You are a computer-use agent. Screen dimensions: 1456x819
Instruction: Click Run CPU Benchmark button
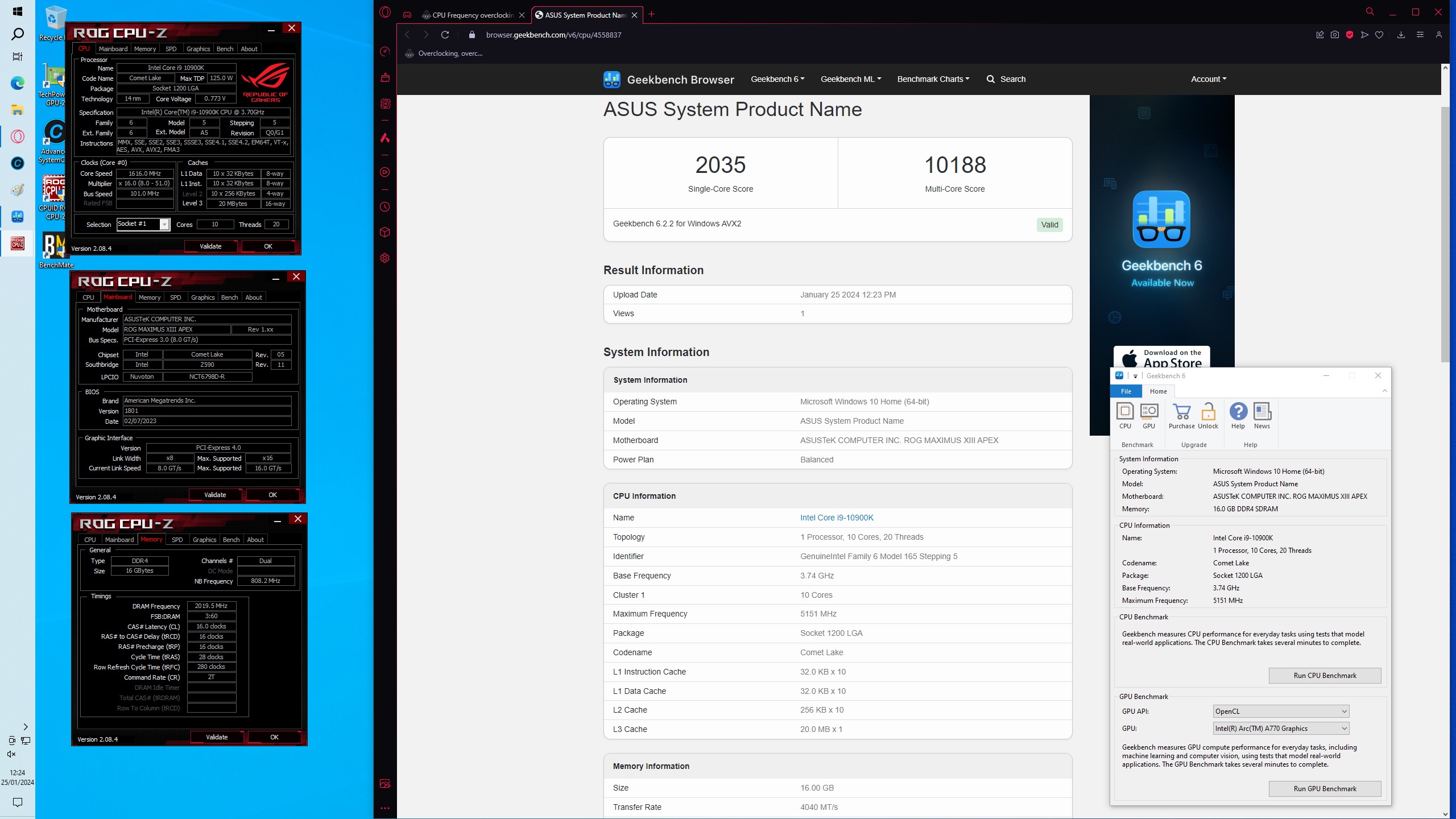pyautogui.click(x=1325, y=676)
